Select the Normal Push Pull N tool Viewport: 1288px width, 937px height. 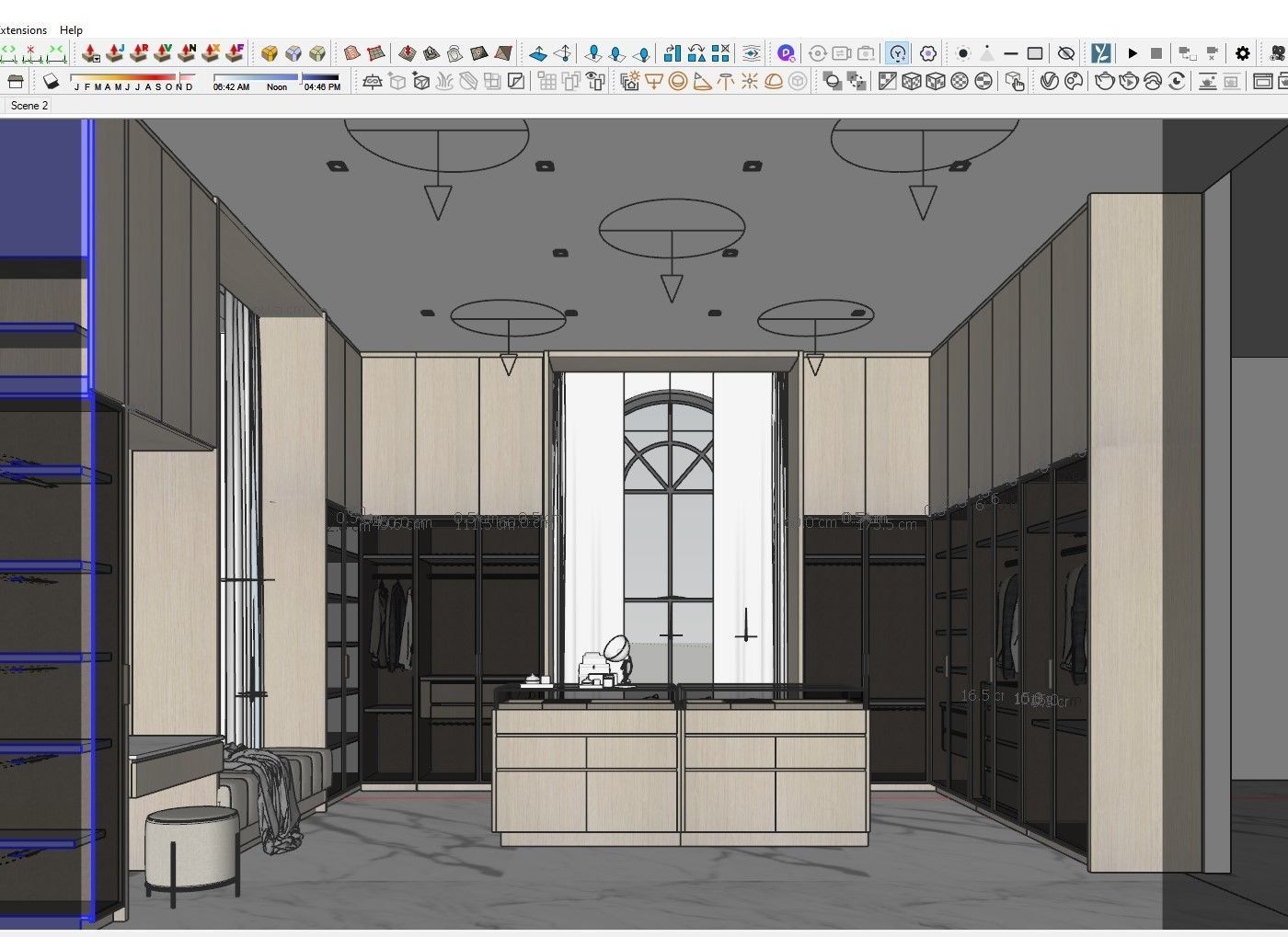pyautogui.click(x=187, y=53)
